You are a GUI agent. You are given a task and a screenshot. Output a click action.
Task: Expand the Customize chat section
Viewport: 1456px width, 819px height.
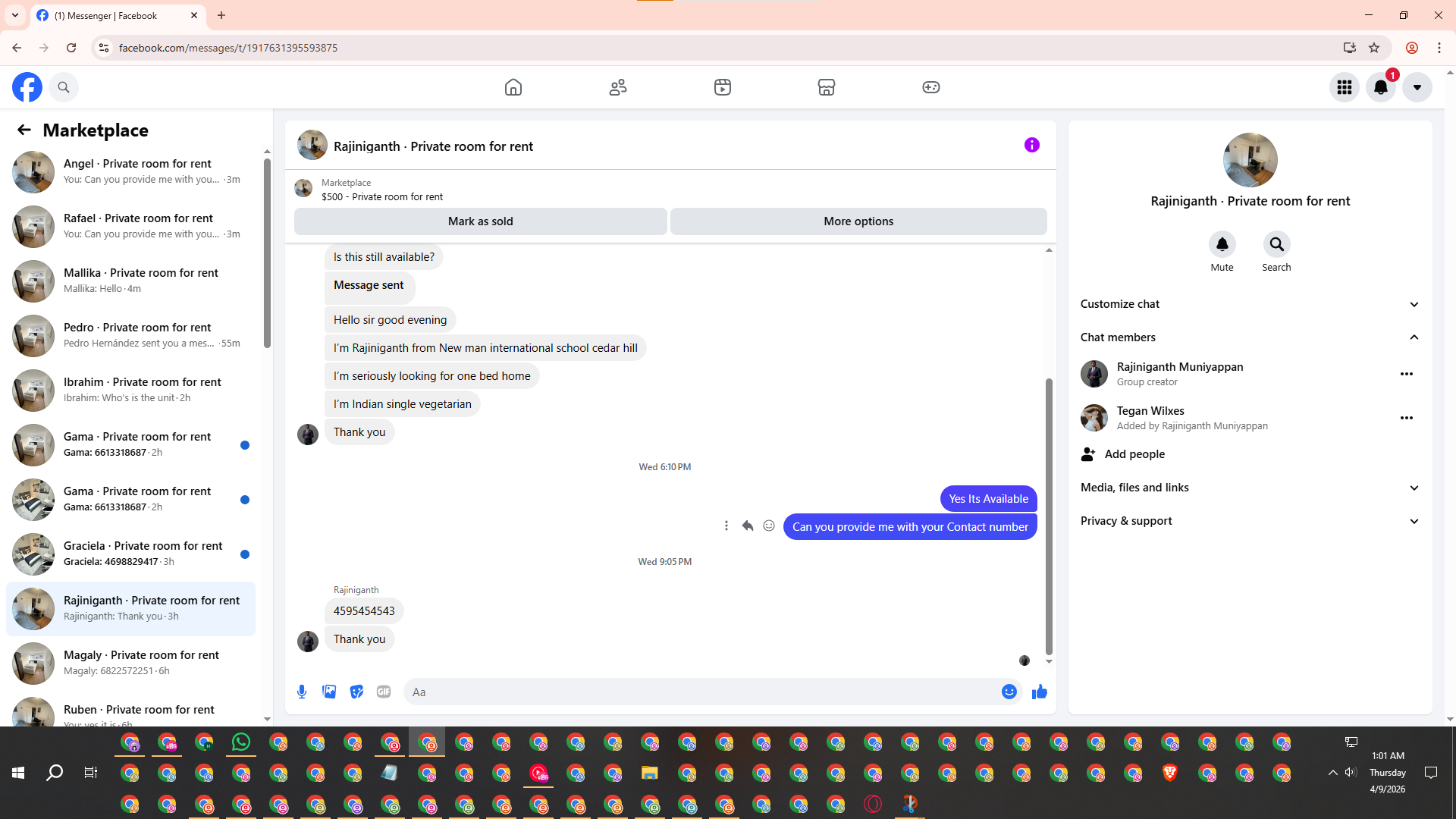click(1414, 304)
